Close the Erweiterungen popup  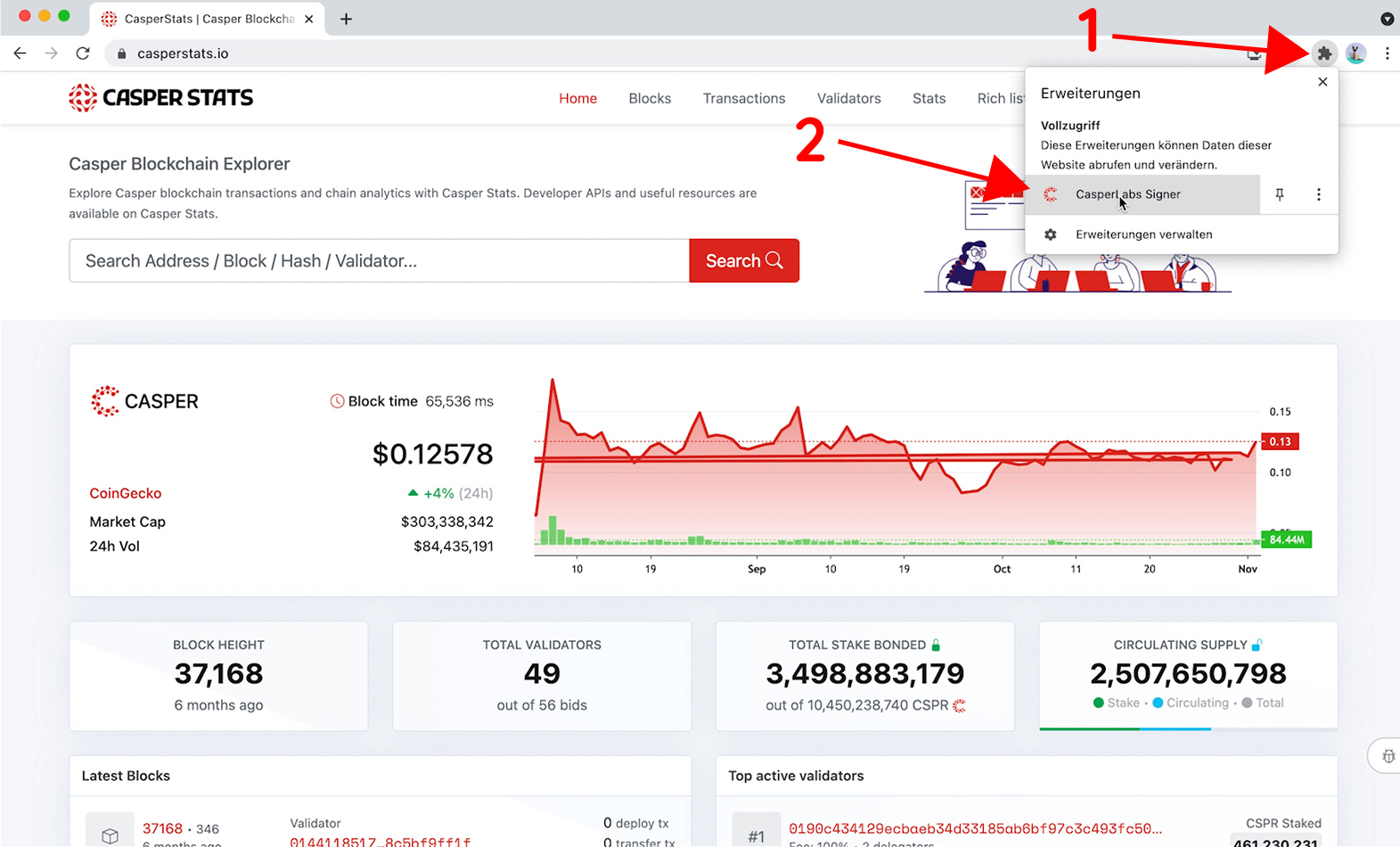point(1322,82)
